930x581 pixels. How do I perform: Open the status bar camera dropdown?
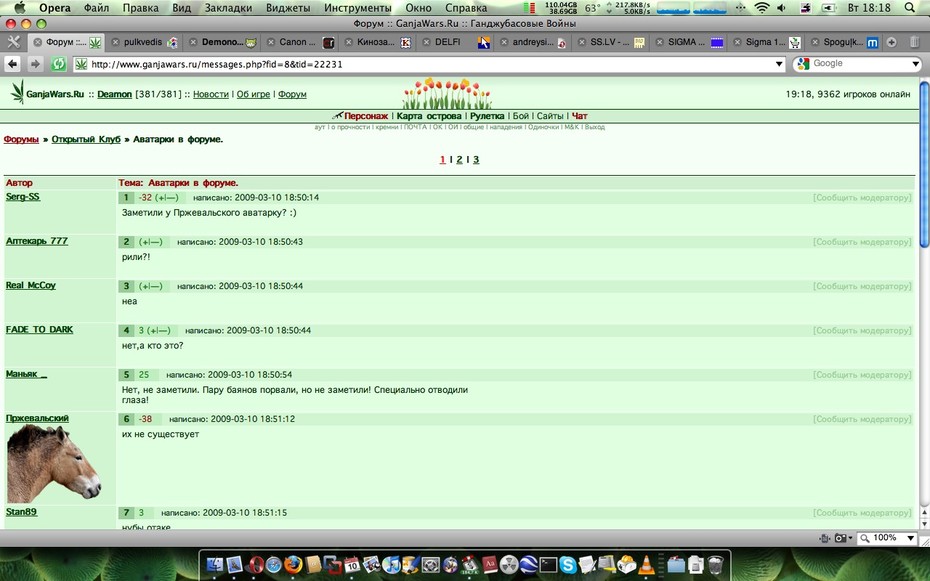(x=843, y=538)
